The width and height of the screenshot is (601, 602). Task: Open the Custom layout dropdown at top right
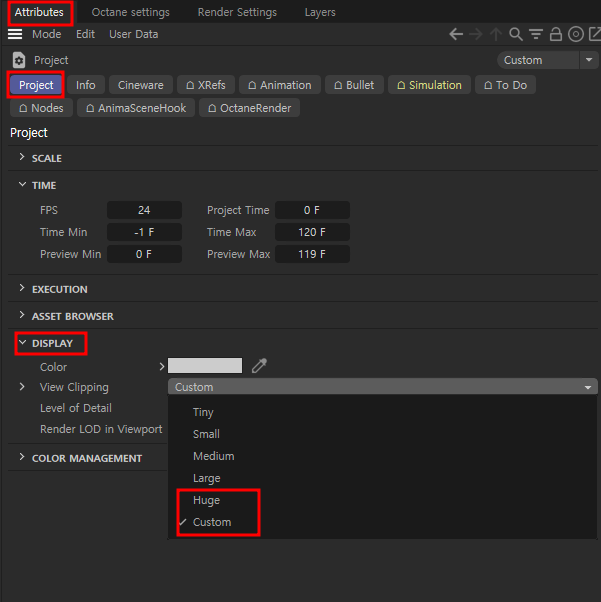535,60
